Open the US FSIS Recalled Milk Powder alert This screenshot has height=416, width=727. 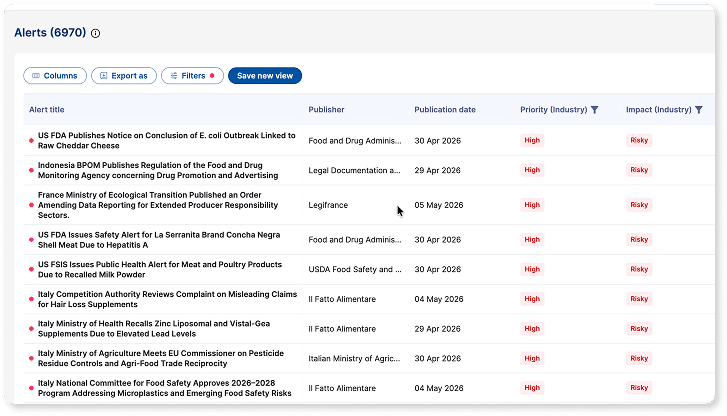(160, 269)
